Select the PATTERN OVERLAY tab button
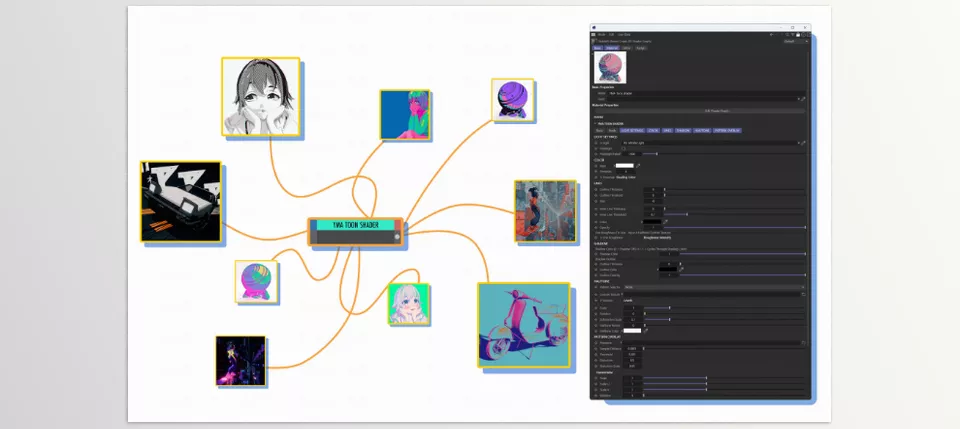960x429 pixels. (727, 130)
